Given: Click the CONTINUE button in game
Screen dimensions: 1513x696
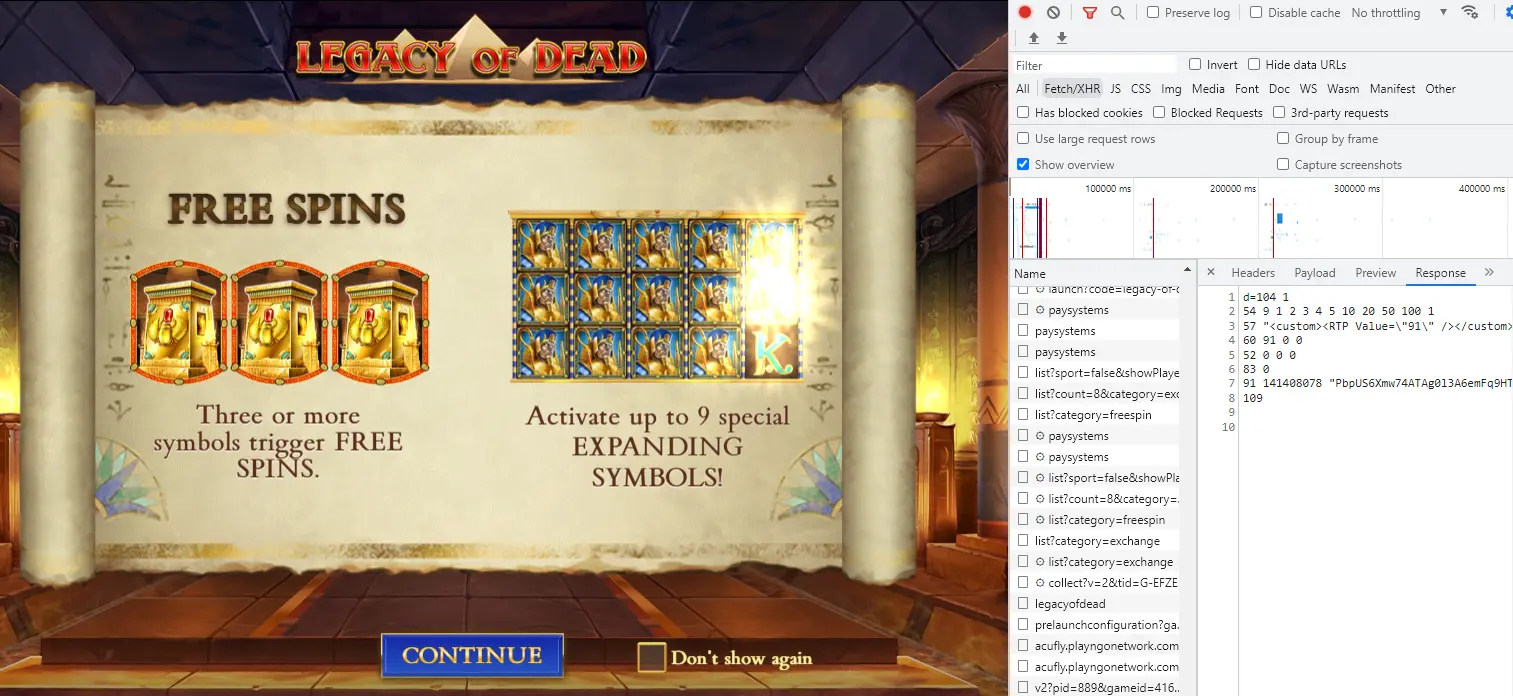Looking at the screenshot, I should [472, 656].
